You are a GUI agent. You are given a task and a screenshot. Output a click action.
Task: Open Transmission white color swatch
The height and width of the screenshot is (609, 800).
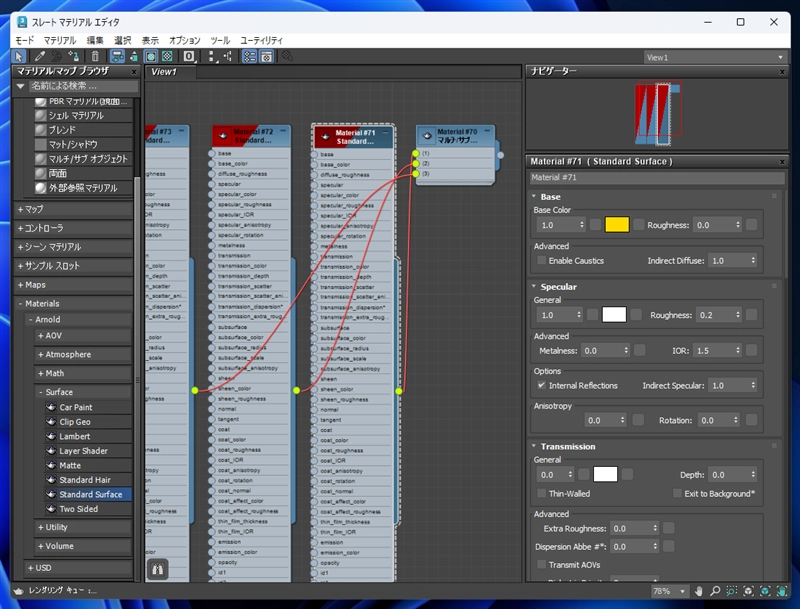(606, 475)
